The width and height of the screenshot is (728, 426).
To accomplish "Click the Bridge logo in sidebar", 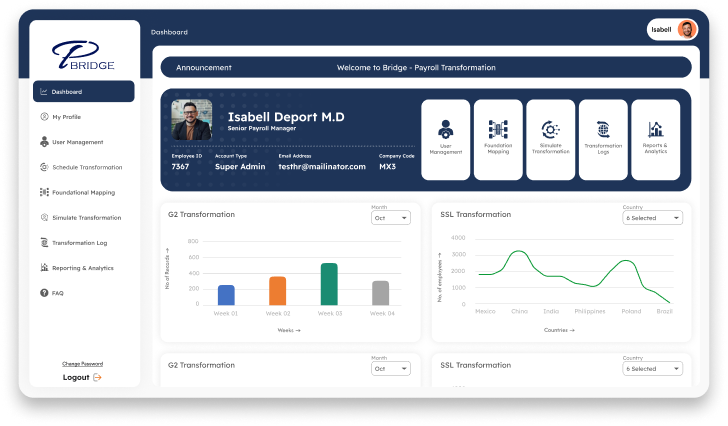I will point(84,55).
